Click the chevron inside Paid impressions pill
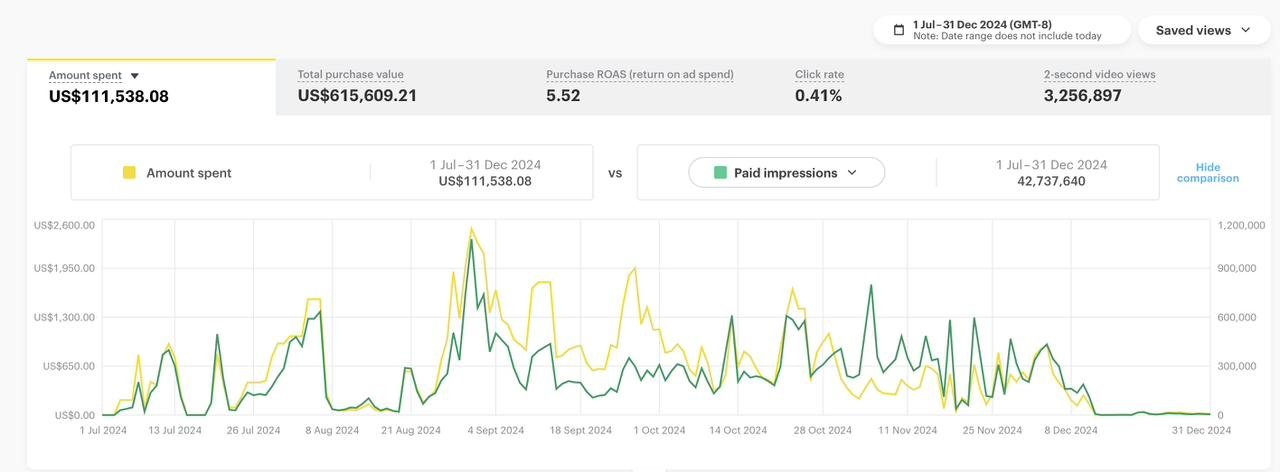The width and height of the screenshot is (1280, 472). pos(852,173)
